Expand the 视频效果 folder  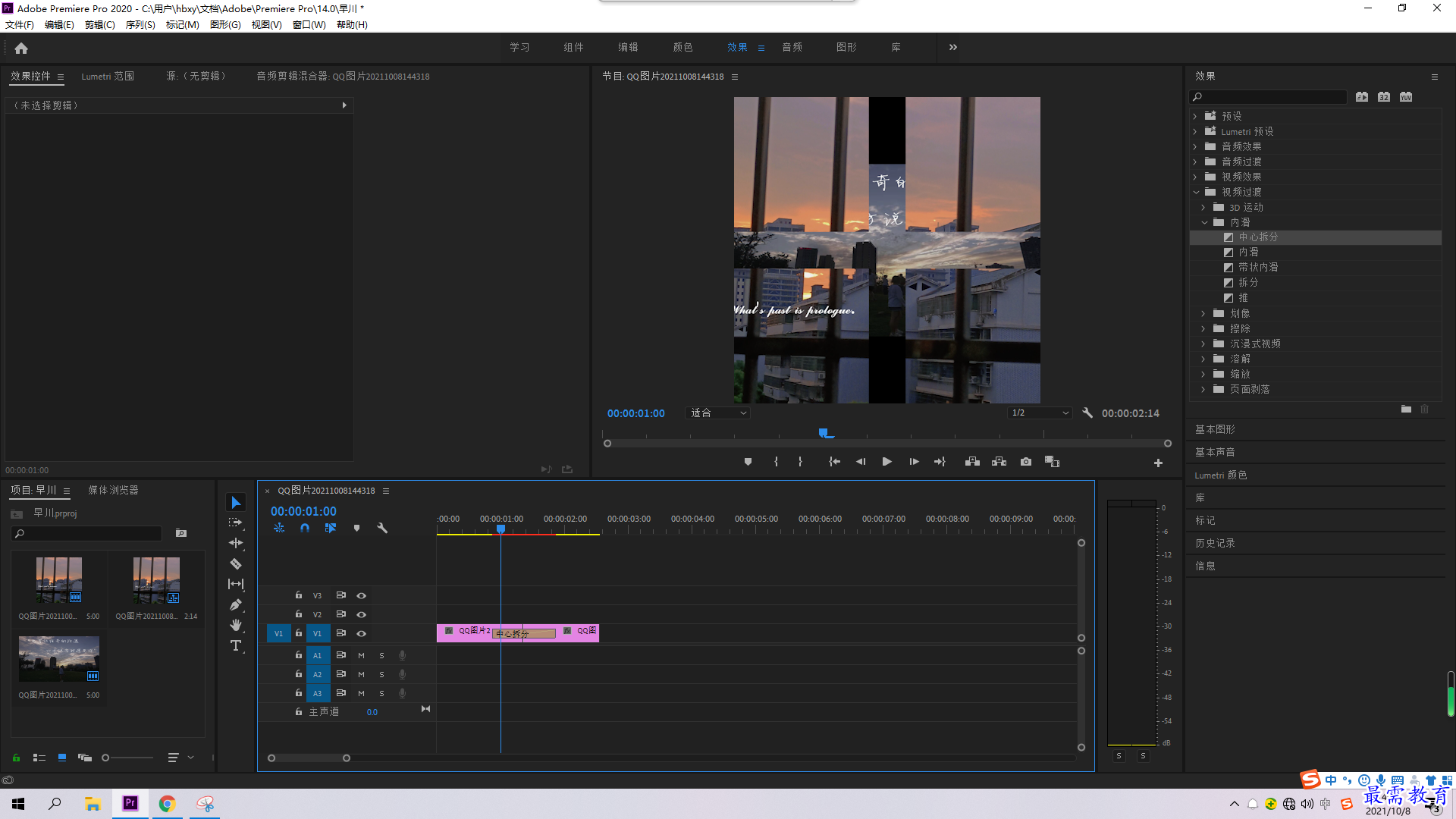(1195, 177)
